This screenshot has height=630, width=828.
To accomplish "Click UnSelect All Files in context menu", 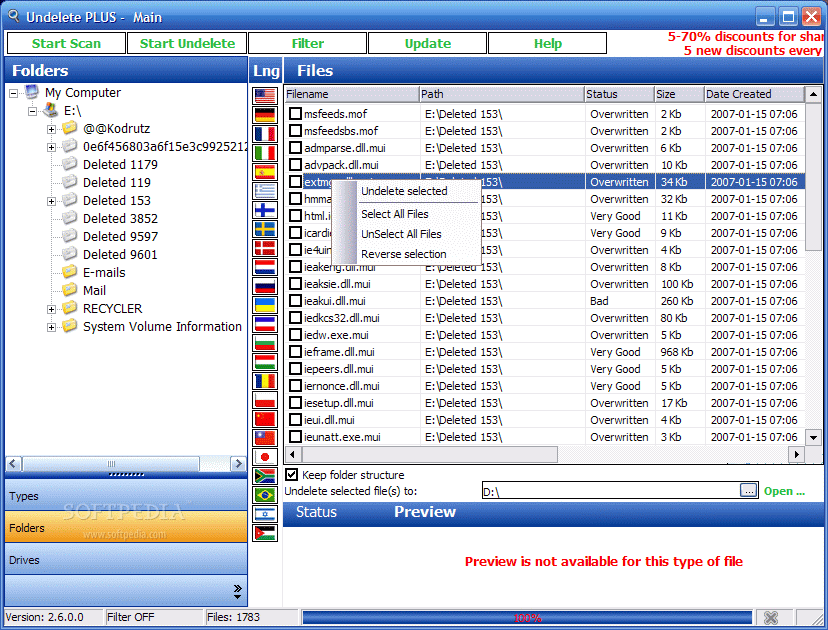I will pos(401,234).
